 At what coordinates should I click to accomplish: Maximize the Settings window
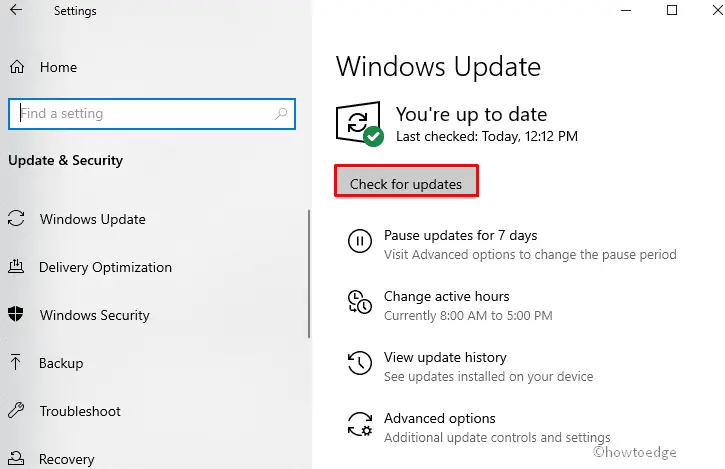pos(671,11)
